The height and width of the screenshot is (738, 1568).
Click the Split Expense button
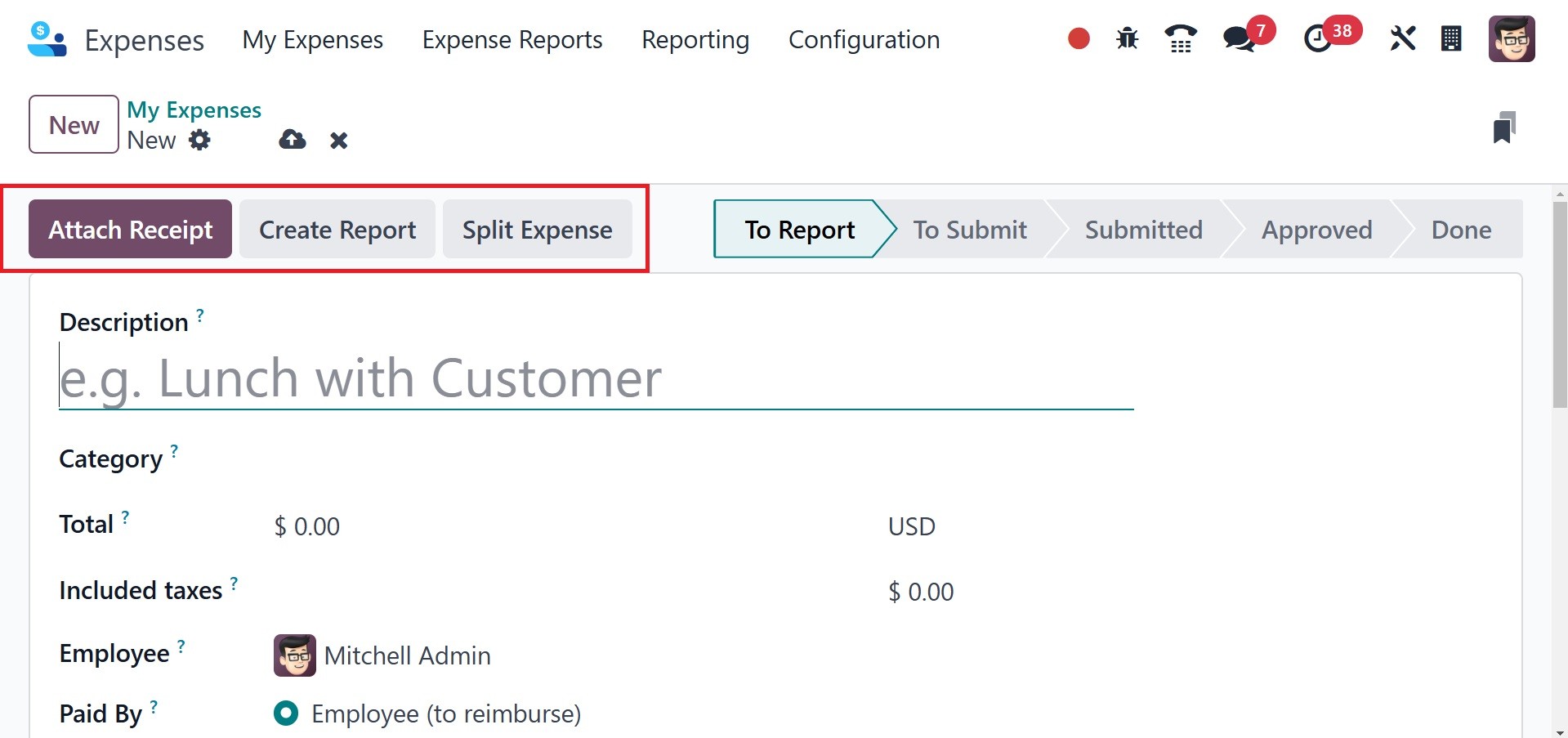tap(537, 230)
